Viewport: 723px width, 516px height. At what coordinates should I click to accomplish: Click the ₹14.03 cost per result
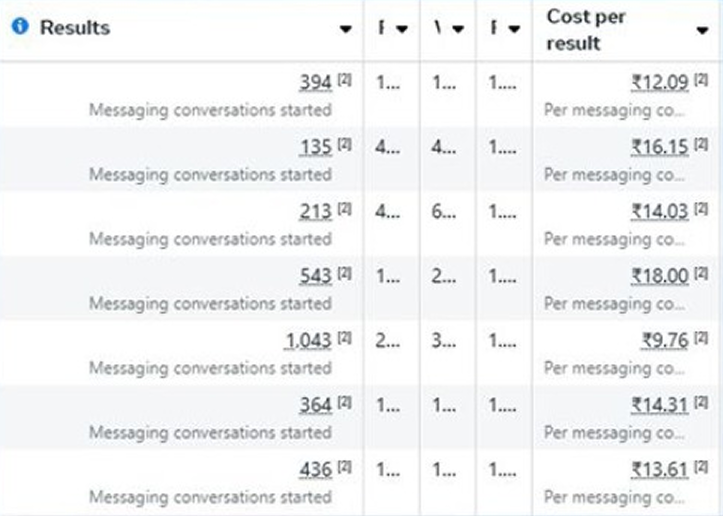click(659, 212)
